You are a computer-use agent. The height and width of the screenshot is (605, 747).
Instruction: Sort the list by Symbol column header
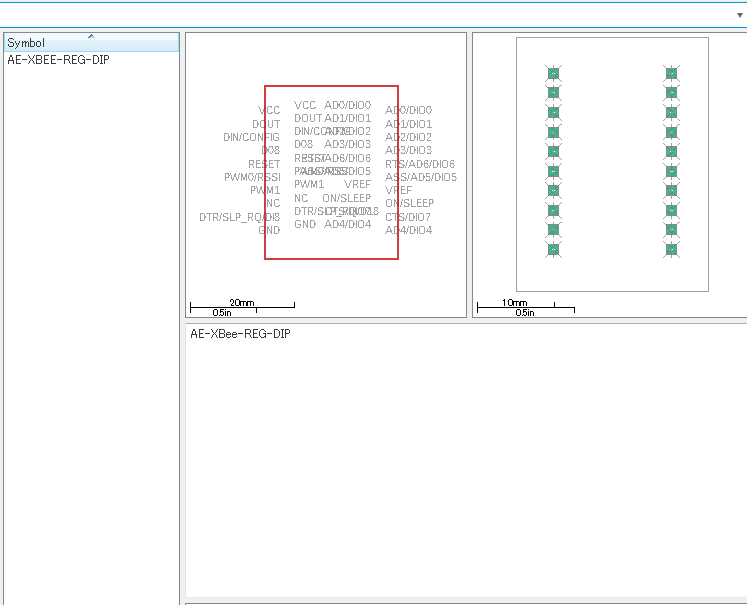pyautogui.click(x=91, y=42)
